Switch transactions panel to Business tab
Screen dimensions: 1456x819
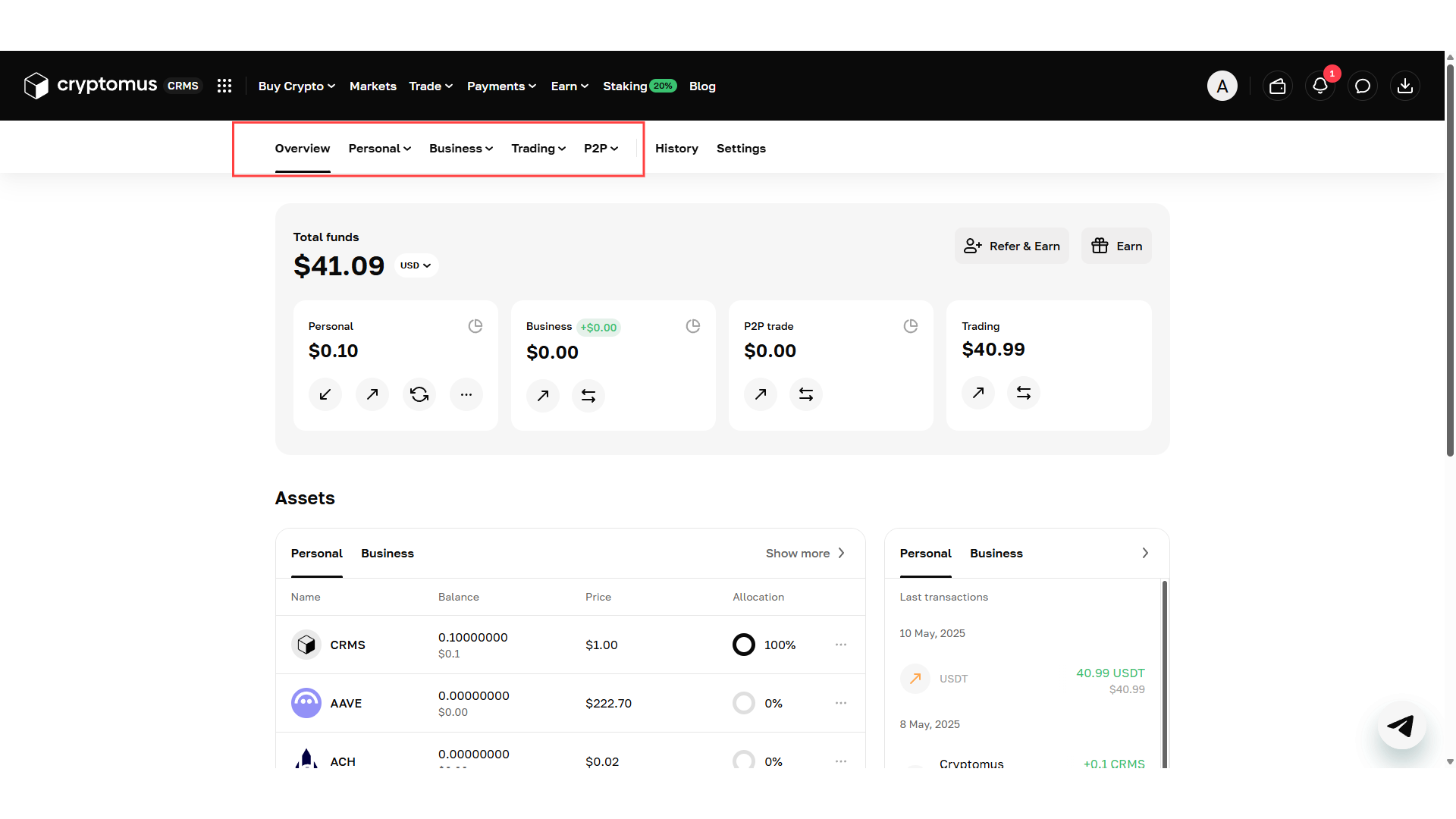(996, 554)
